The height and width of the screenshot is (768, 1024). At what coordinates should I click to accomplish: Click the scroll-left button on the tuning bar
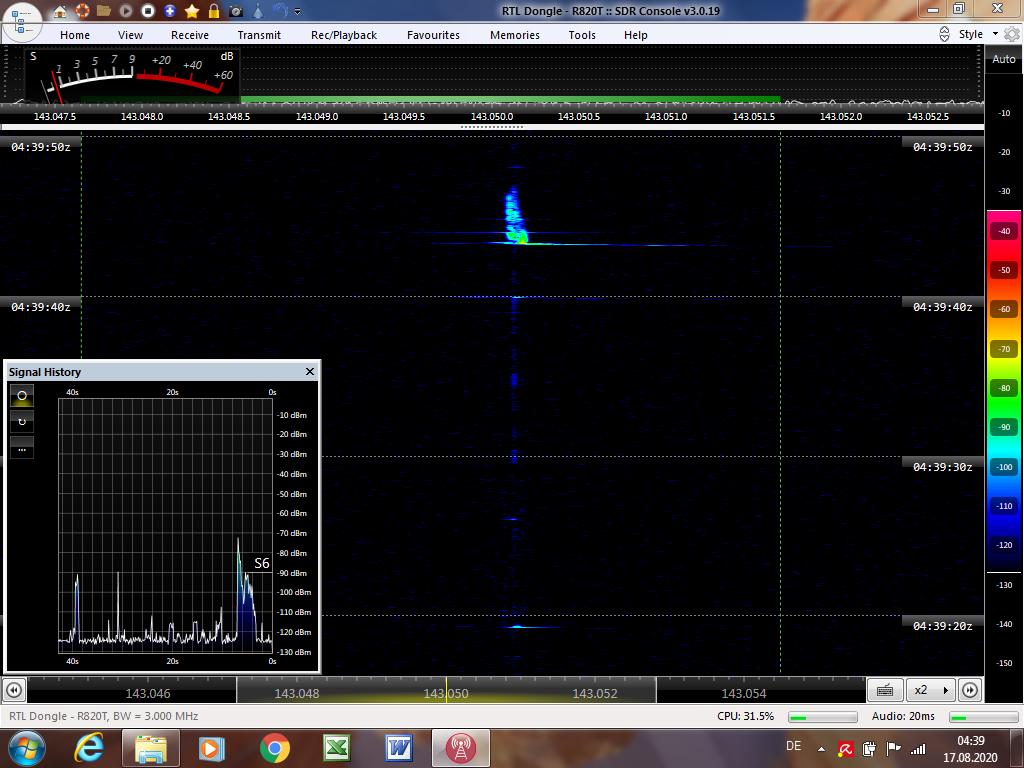(x=14, y=690)
